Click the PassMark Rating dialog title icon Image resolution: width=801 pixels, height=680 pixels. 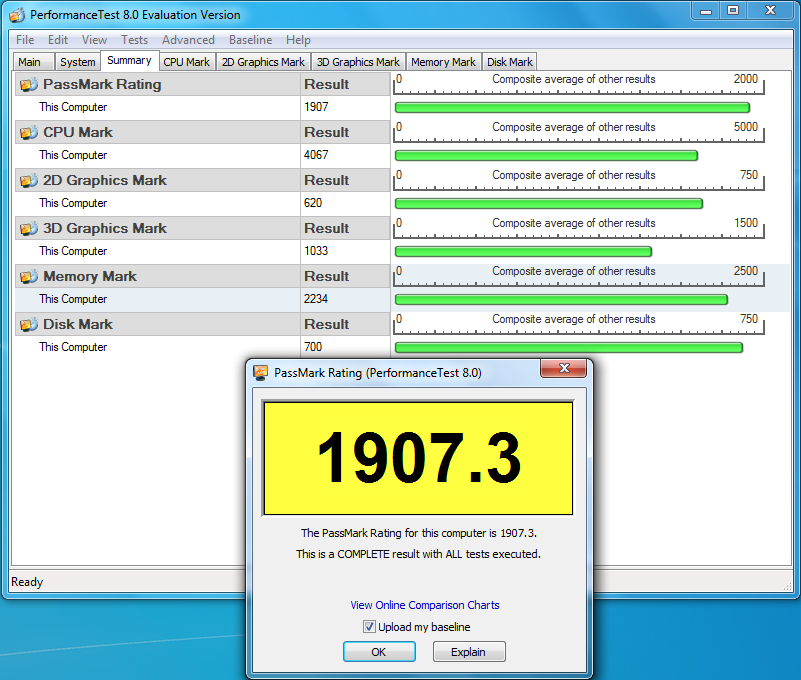261,372
